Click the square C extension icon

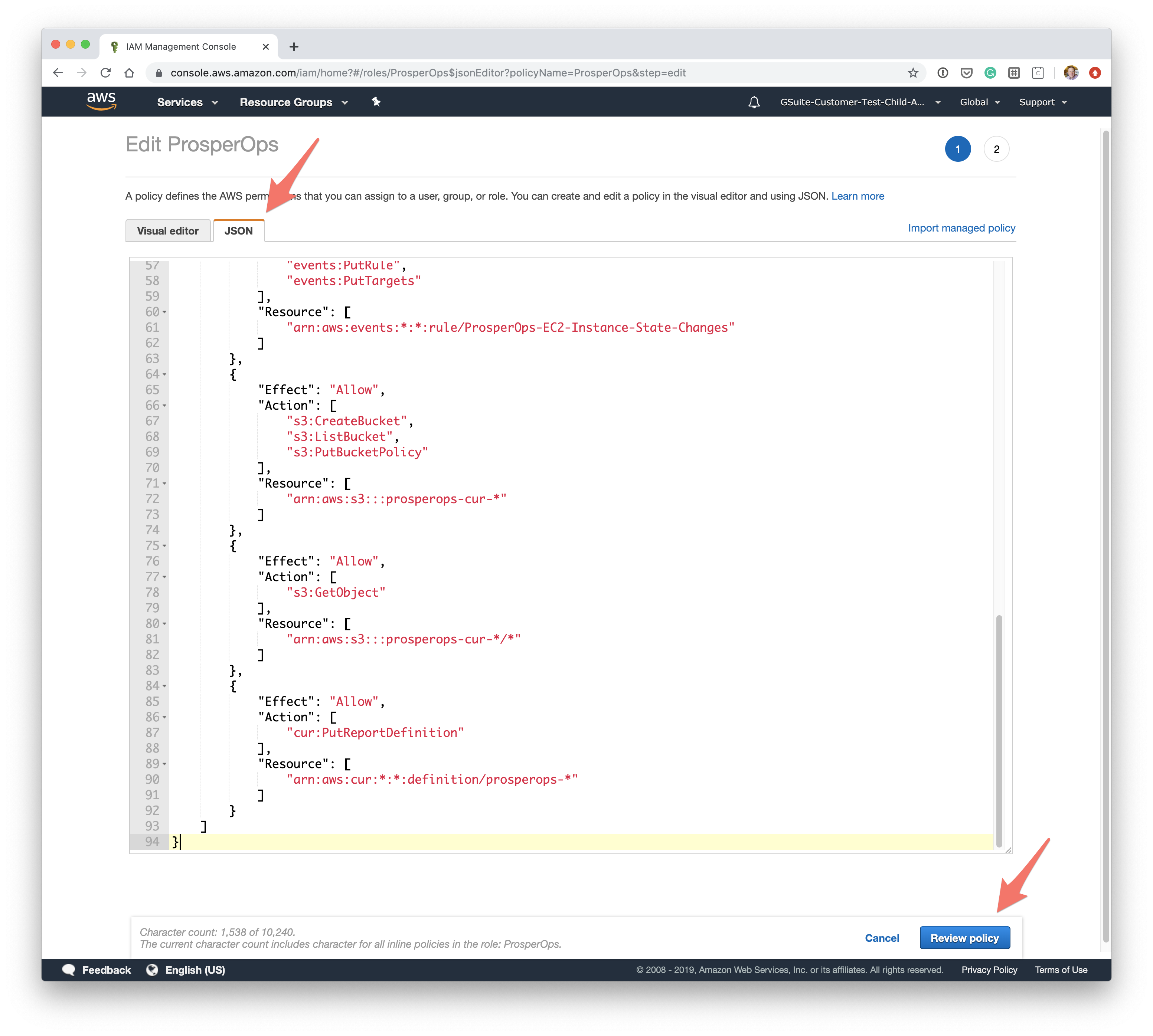coord(1038,73)
